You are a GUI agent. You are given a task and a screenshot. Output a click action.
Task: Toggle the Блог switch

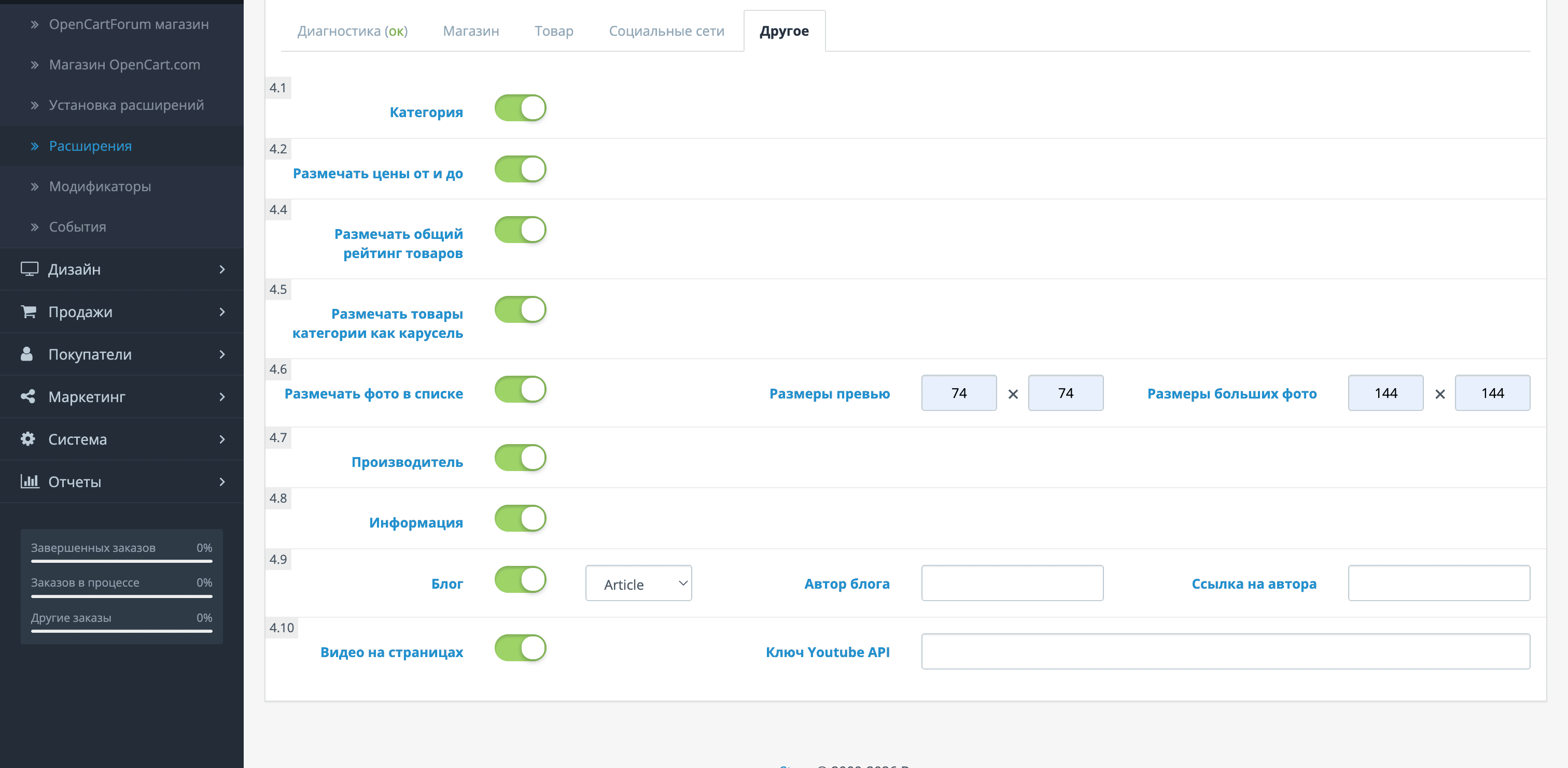tap(520, 579)
